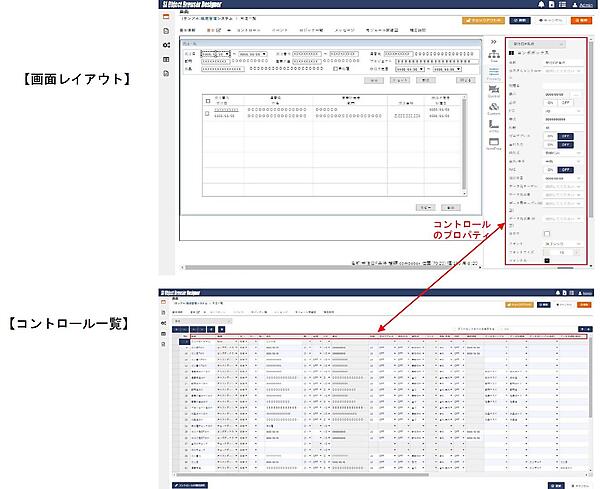Screen dimensions: 600x489
Task: Choose the Custom tool icon
Action: 494,109
